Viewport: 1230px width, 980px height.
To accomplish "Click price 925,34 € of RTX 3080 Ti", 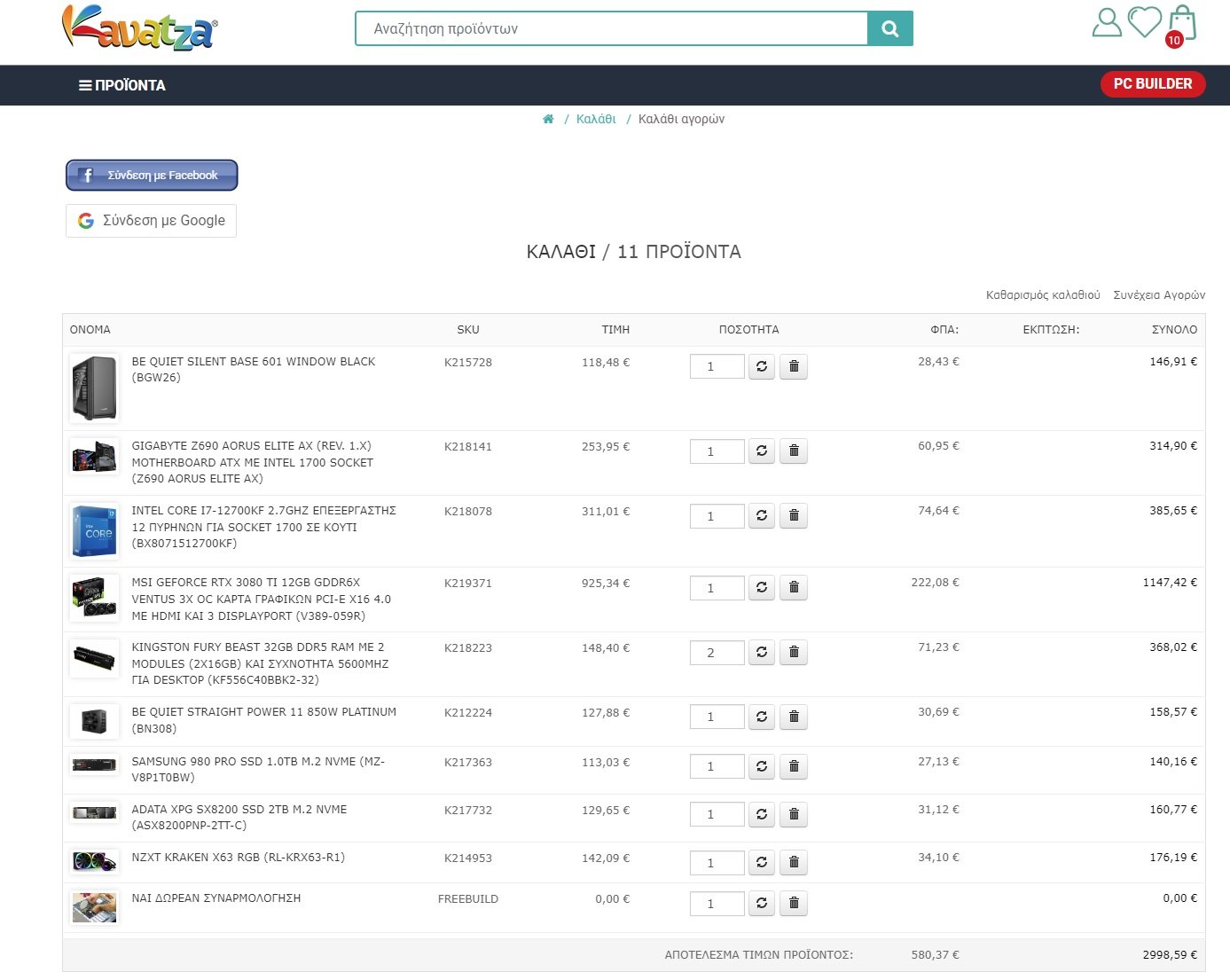I will click(606, 584).
